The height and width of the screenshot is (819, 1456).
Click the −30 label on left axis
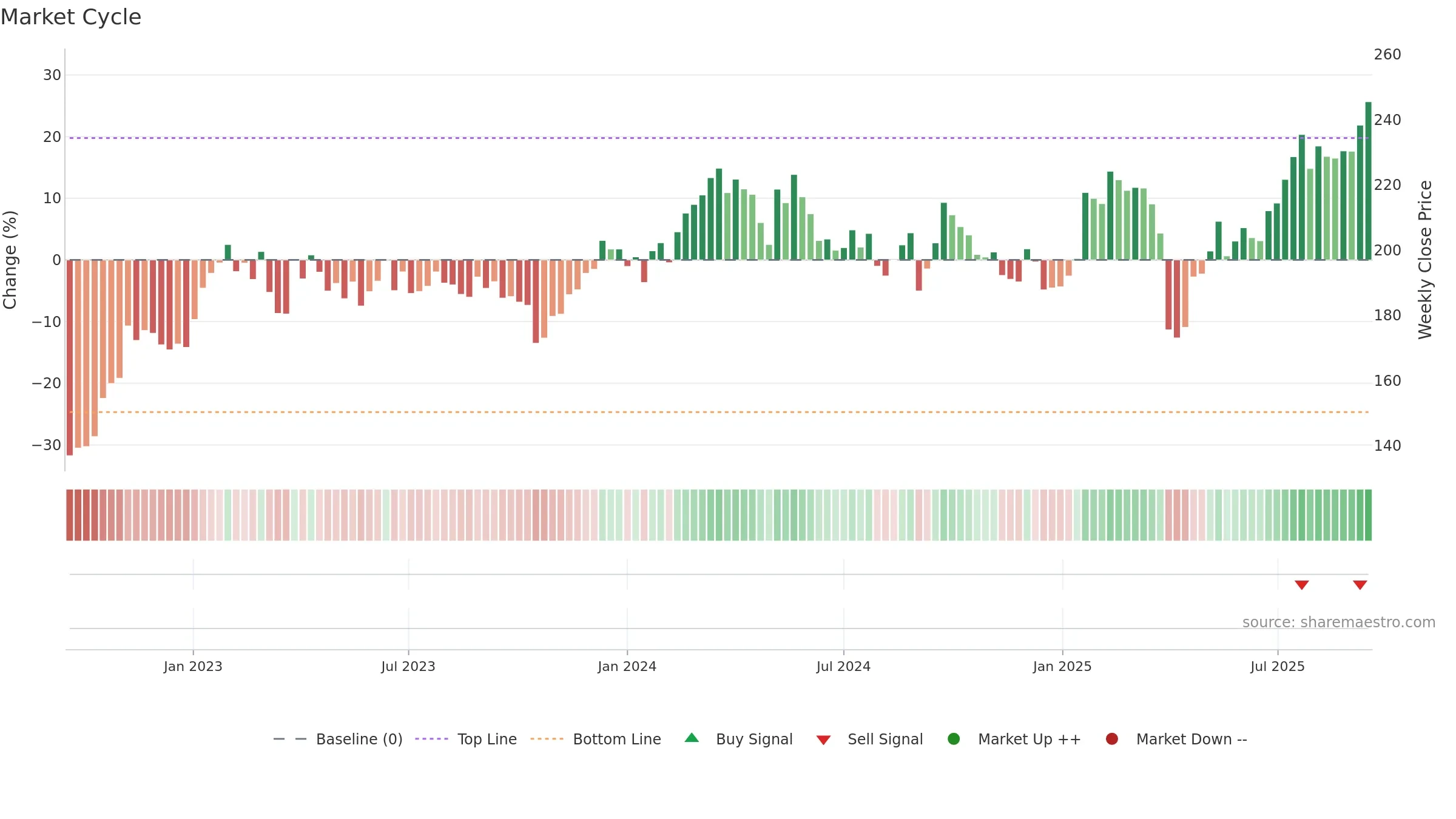(x=47, y=445)
